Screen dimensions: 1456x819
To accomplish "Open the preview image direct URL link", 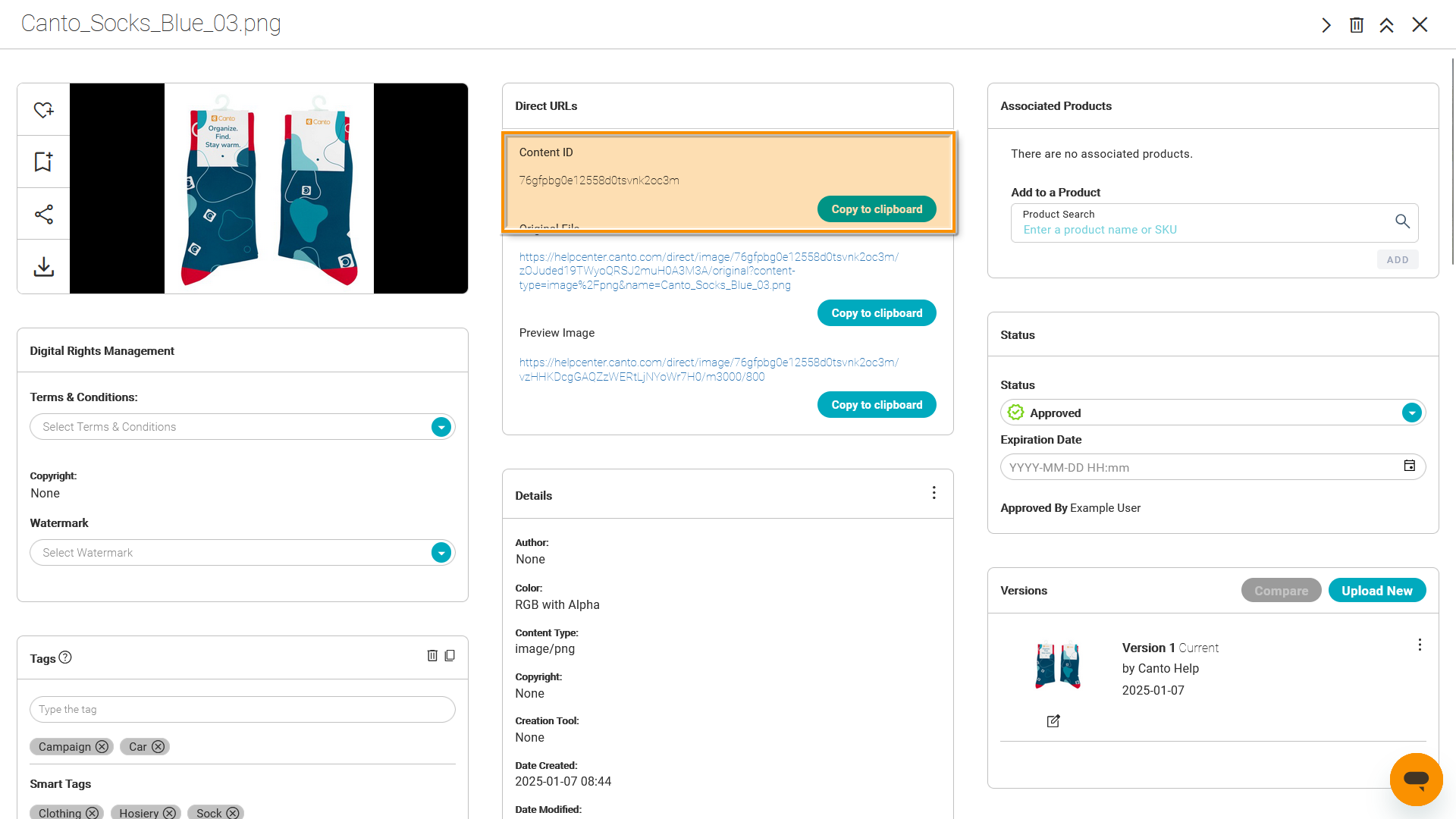I will [709, 369].
